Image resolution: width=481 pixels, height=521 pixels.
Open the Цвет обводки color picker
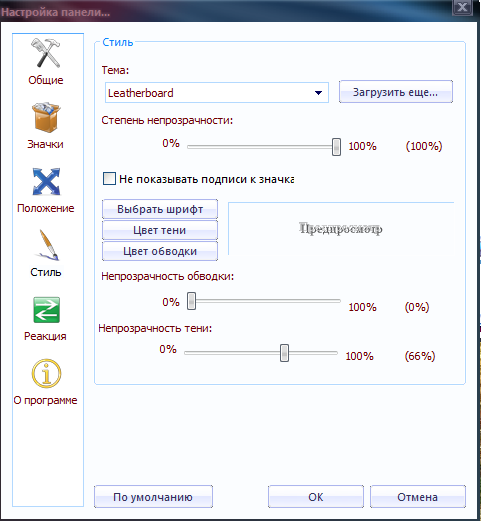pos(160,251)
